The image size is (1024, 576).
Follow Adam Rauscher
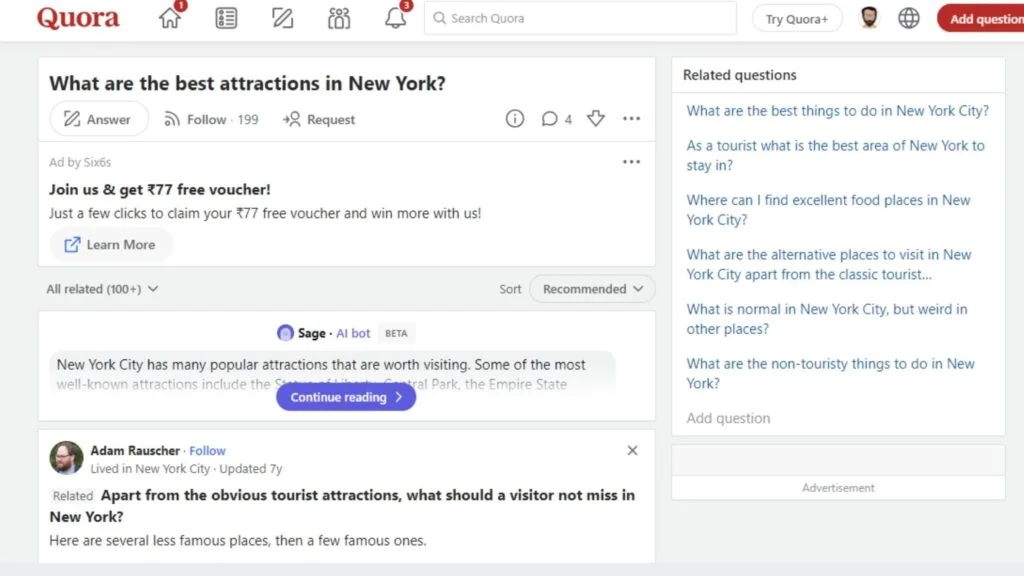(x=208, y=451)
